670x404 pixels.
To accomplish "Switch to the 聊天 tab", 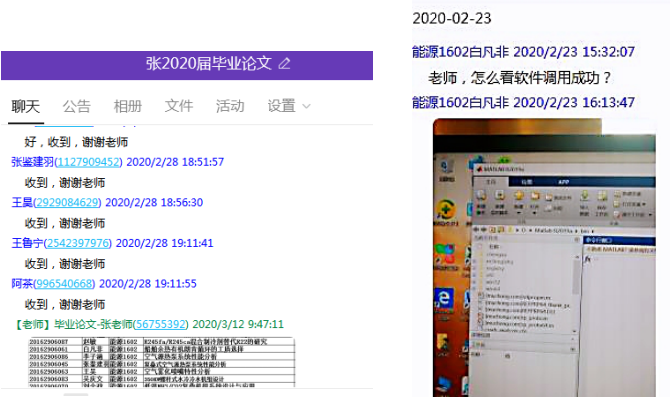I will [x=26, y=106].
